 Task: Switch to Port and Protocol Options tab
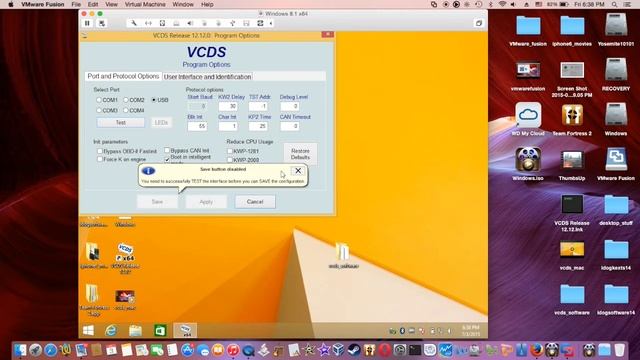coord(123,76)
